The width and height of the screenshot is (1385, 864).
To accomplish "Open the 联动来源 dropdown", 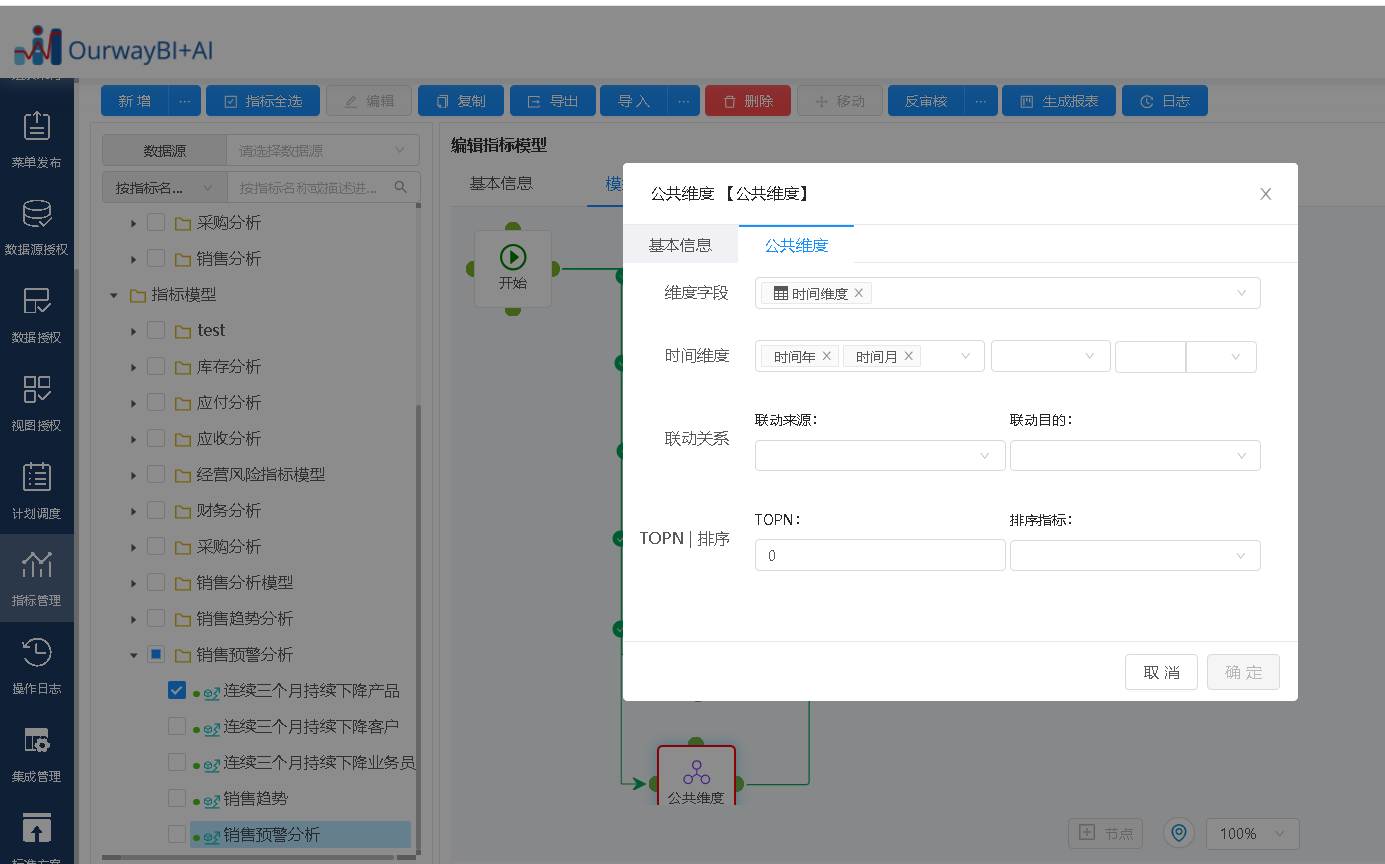I will point(880,456).
